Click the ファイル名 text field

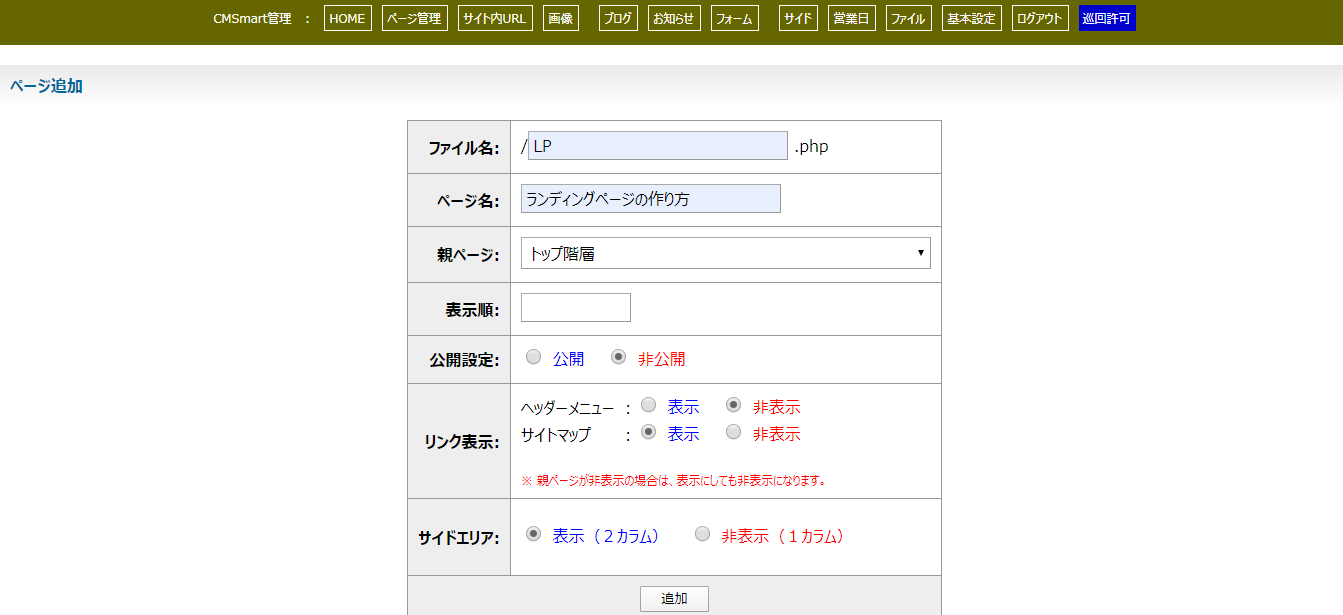(658, 146)
